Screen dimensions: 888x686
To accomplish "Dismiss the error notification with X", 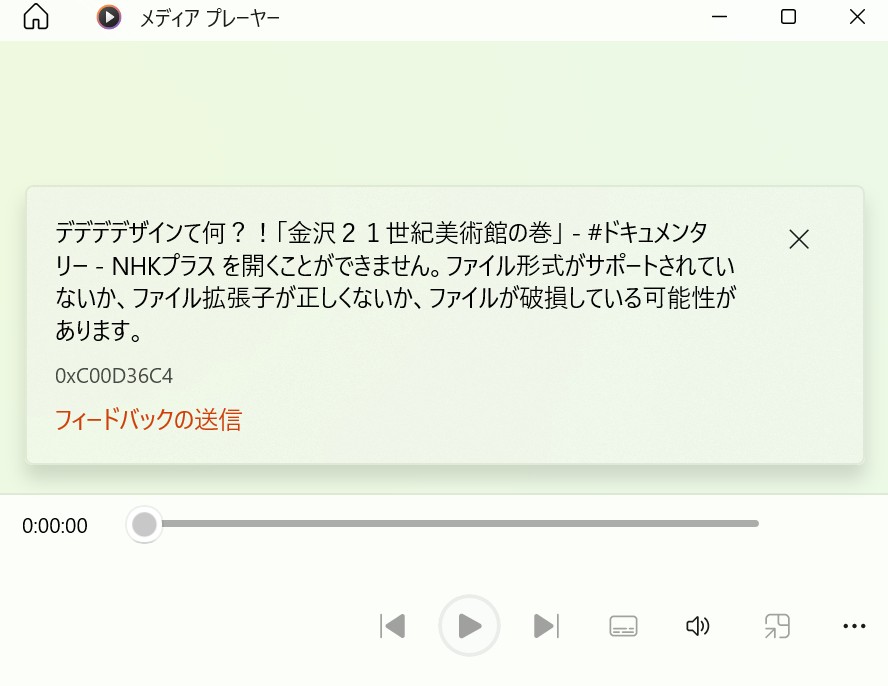I will click(799, 240).
